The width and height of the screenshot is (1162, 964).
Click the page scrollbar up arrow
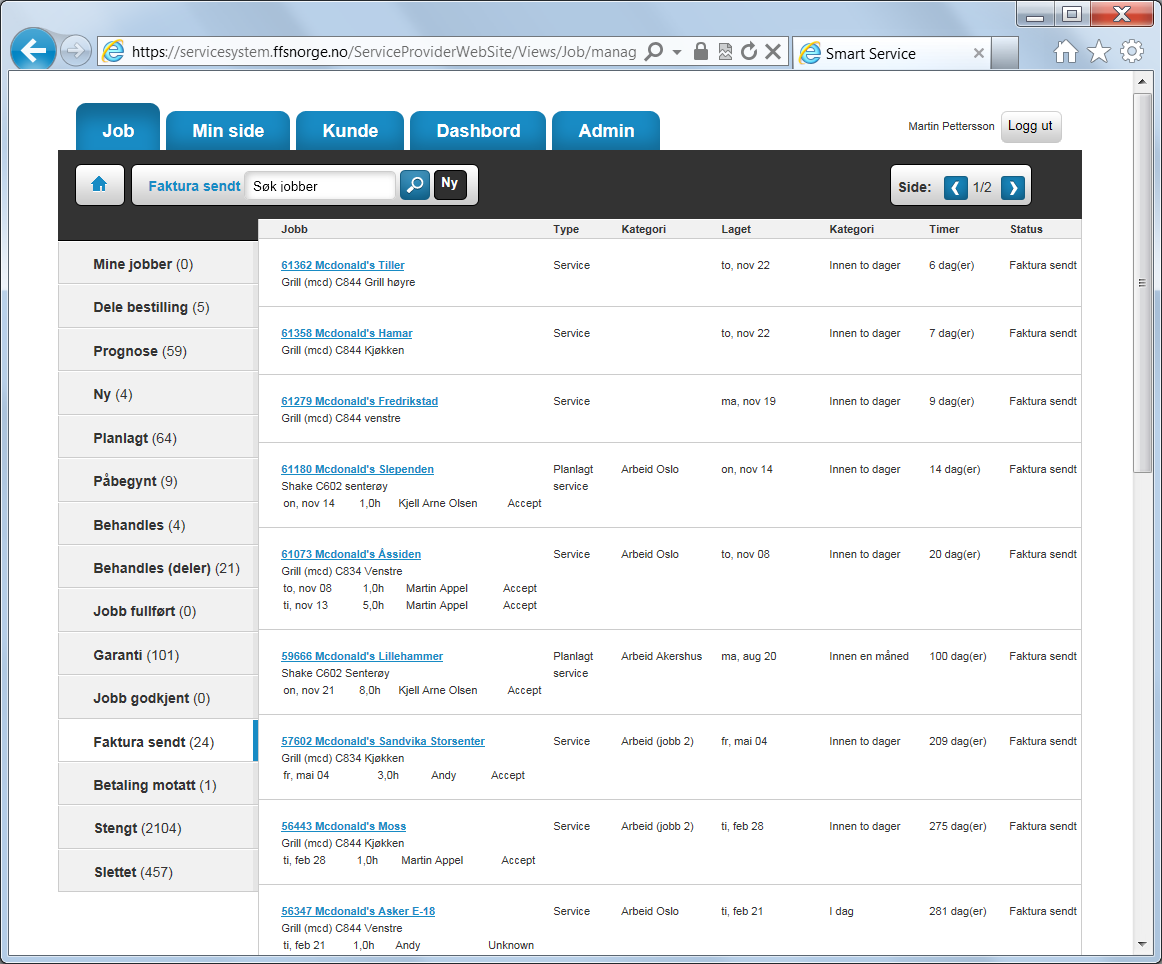coord(1142,82)
